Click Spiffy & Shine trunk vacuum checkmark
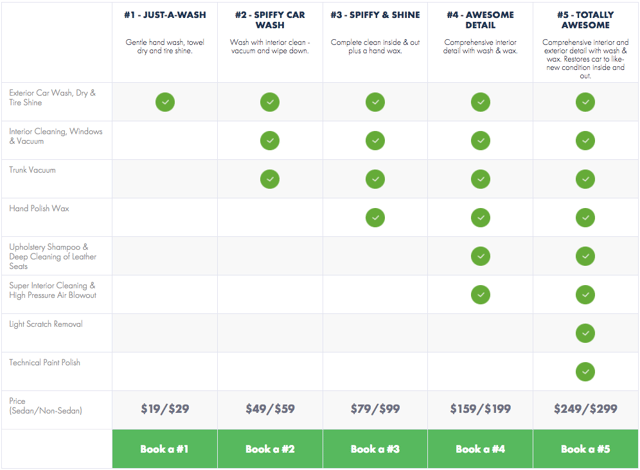 375,179
